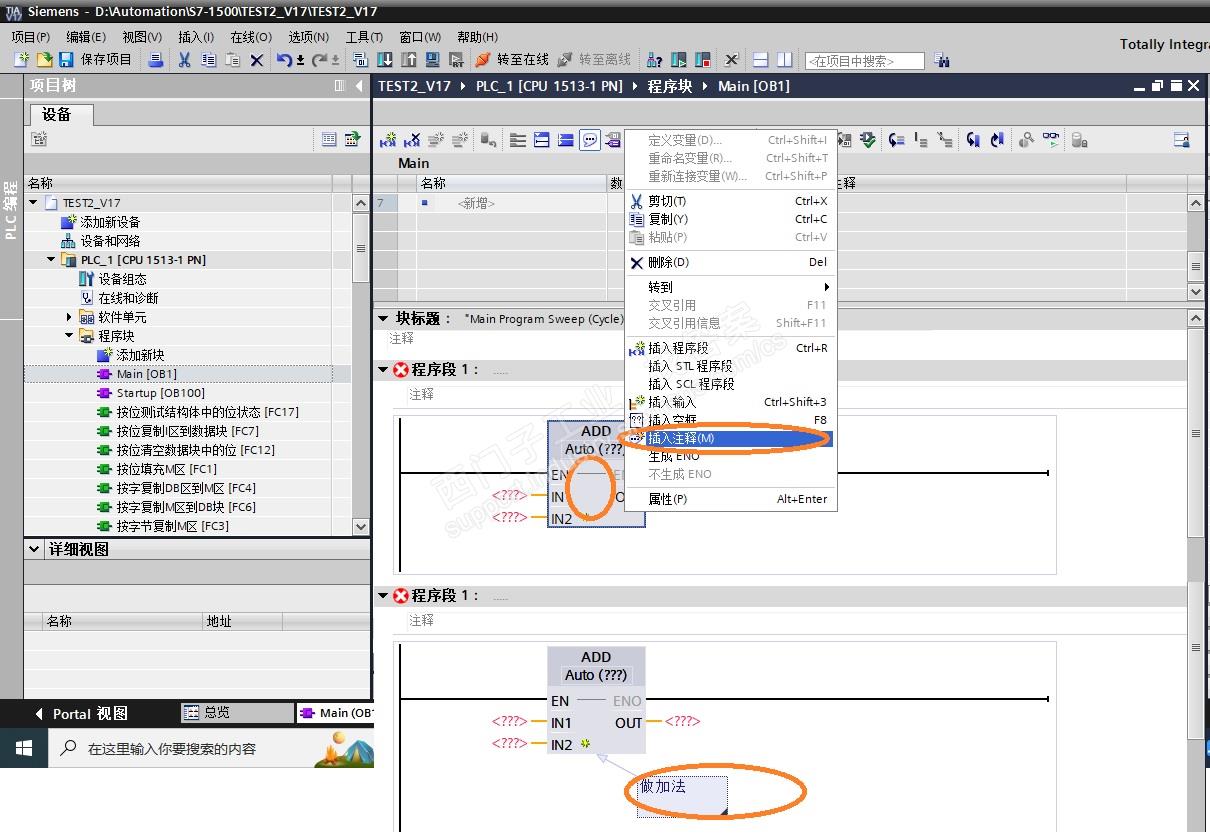Image resolution: width=1210 pixels, height=838 pixels.
Task: Select 剪切(T) in the context menu
Action: click(x=730, y=201)
